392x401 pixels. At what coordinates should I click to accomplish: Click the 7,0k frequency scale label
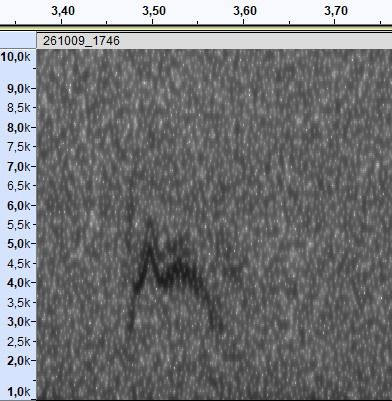point(19,166)
